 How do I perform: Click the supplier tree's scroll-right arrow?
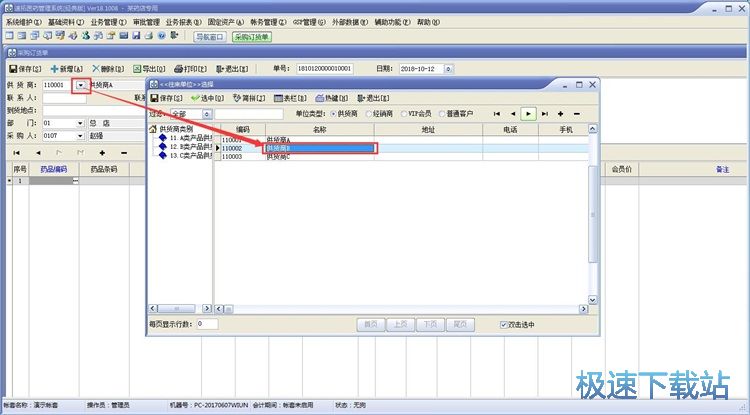207,309
